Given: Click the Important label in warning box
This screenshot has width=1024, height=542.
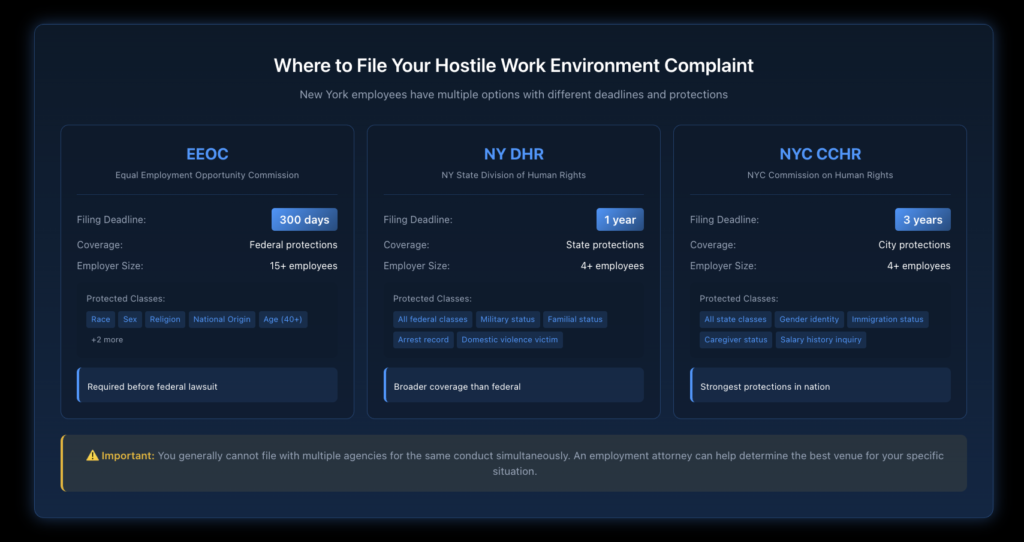Looking at the screenshot, I should tap(128, 455).
